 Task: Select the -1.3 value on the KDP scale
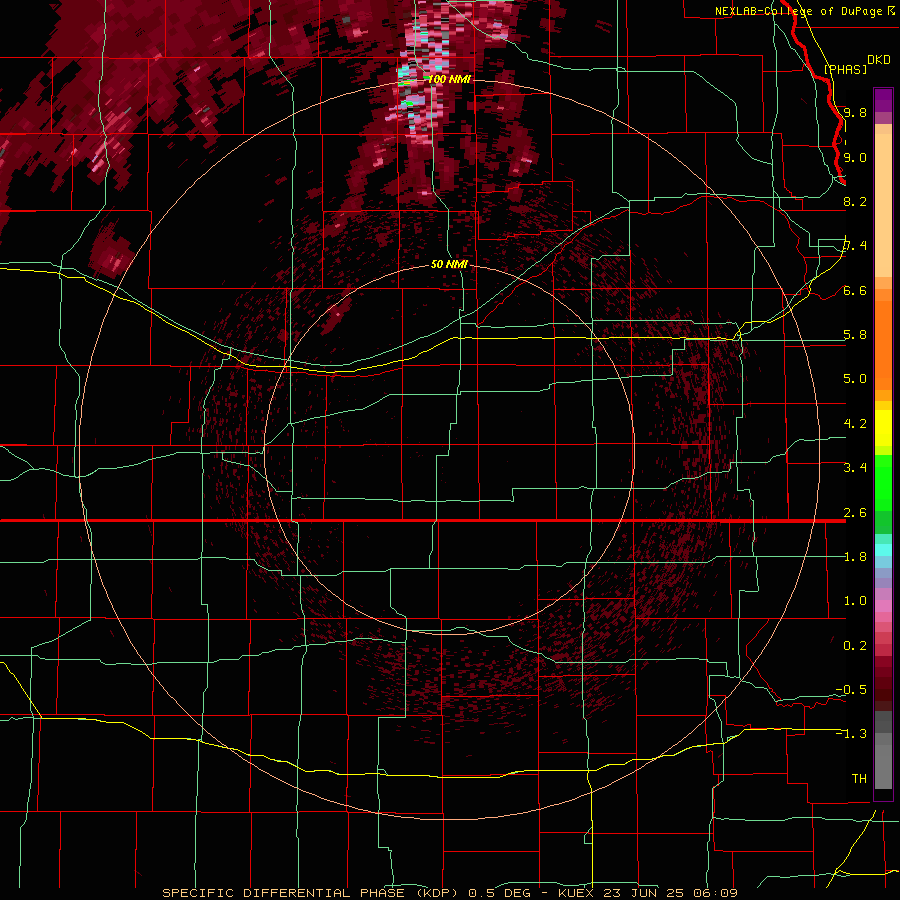click(851, 734)
